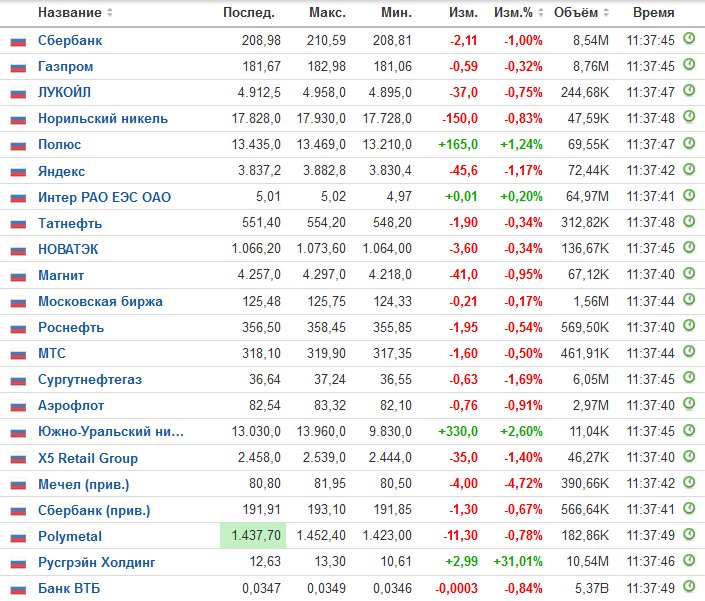This screenshot has height=601, width=705.
Task: Click the Russian flag next to X5 Retail Group
Action: click(x=18, y=459)
